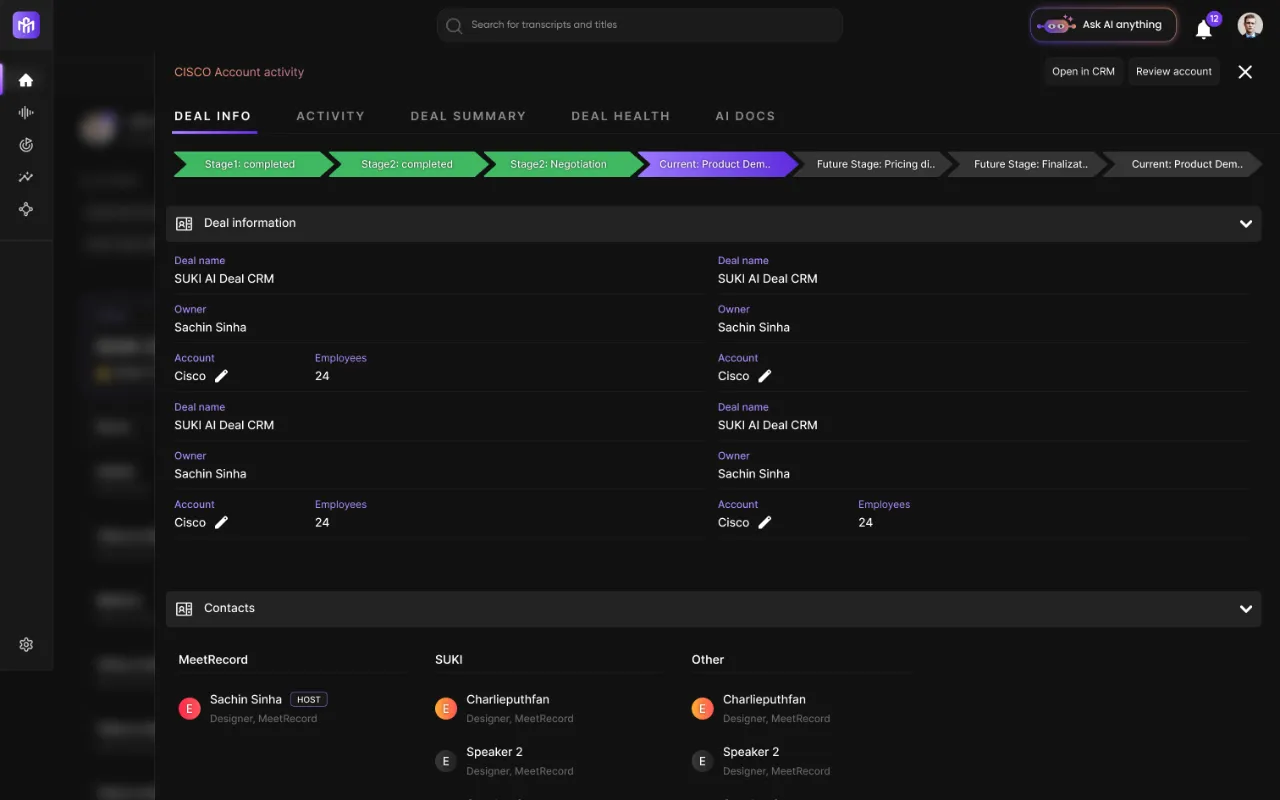Collapse the Deal information section
Viewport: 1280px width, 800px height.
click(x=1246, y=224)
